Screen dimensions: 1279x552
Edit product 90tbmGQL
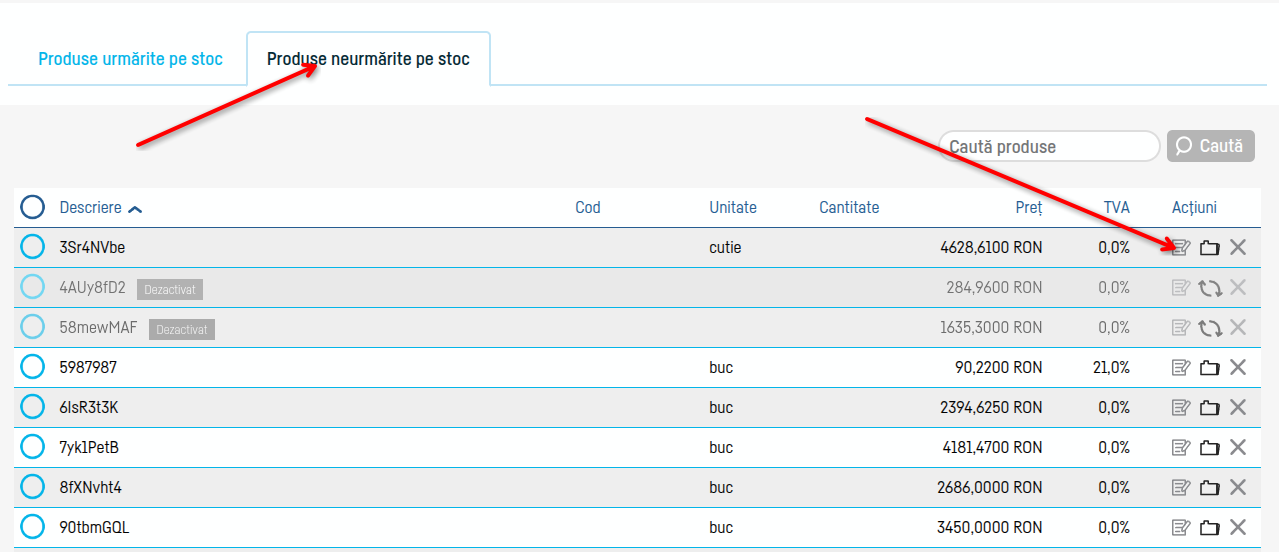point(1181,528)
